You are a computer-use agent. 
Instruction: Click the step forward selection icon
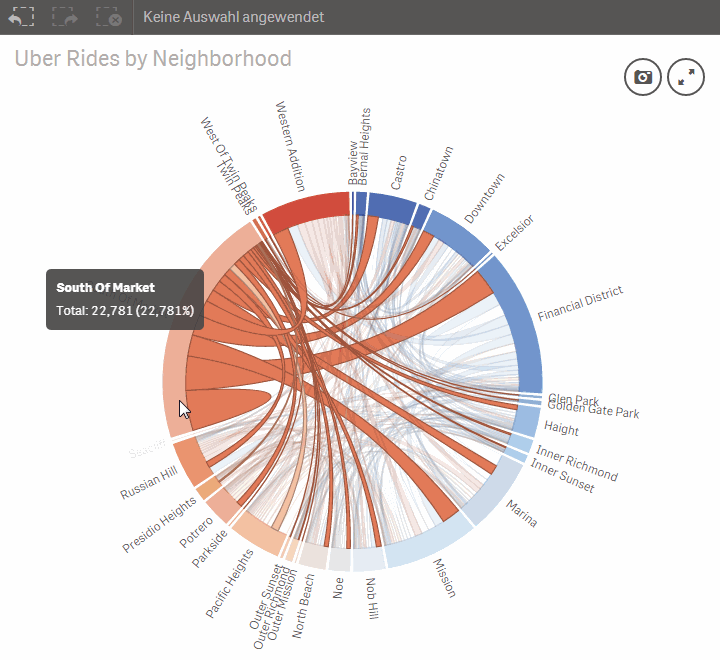coord(65,17)
